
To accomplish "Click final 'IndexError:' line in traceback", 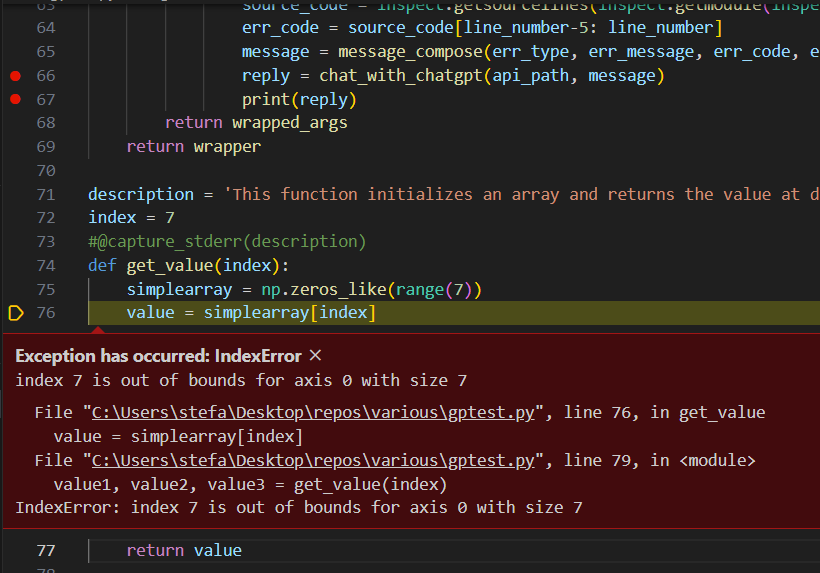I will (299, 508).
